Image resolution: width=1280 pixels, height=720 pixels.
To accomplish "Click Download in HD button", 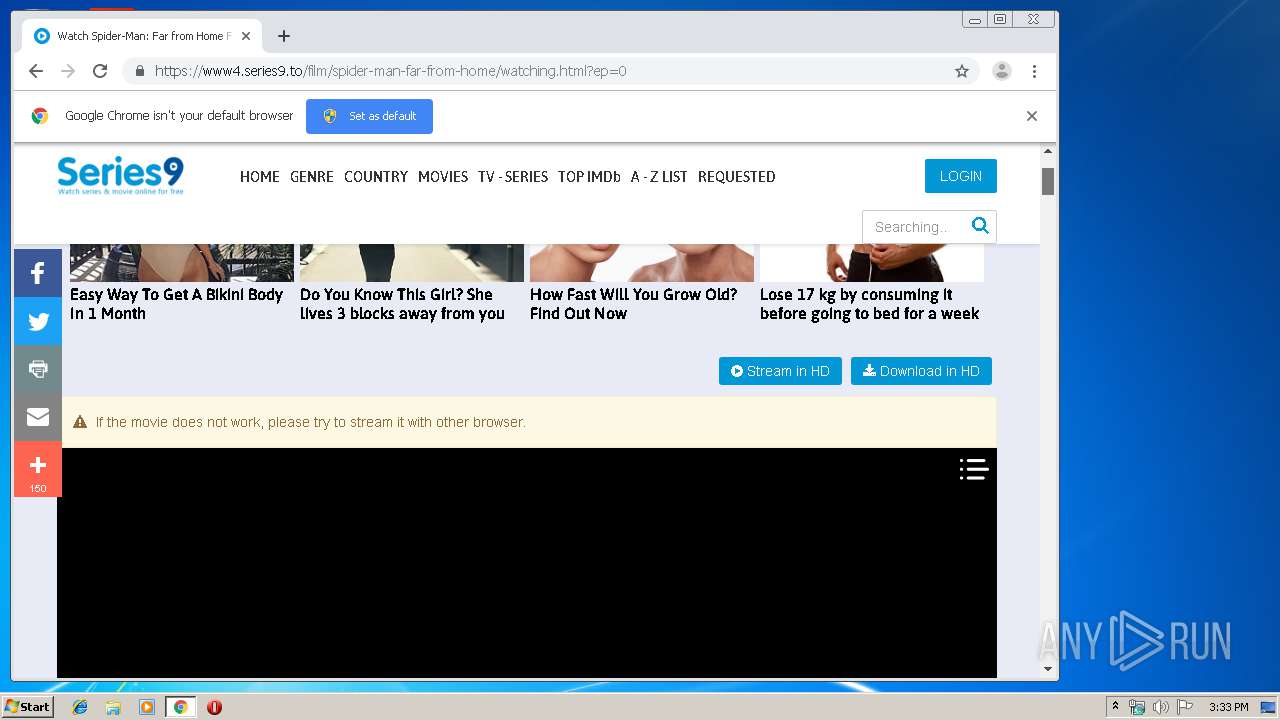I will tap(921, 371).
